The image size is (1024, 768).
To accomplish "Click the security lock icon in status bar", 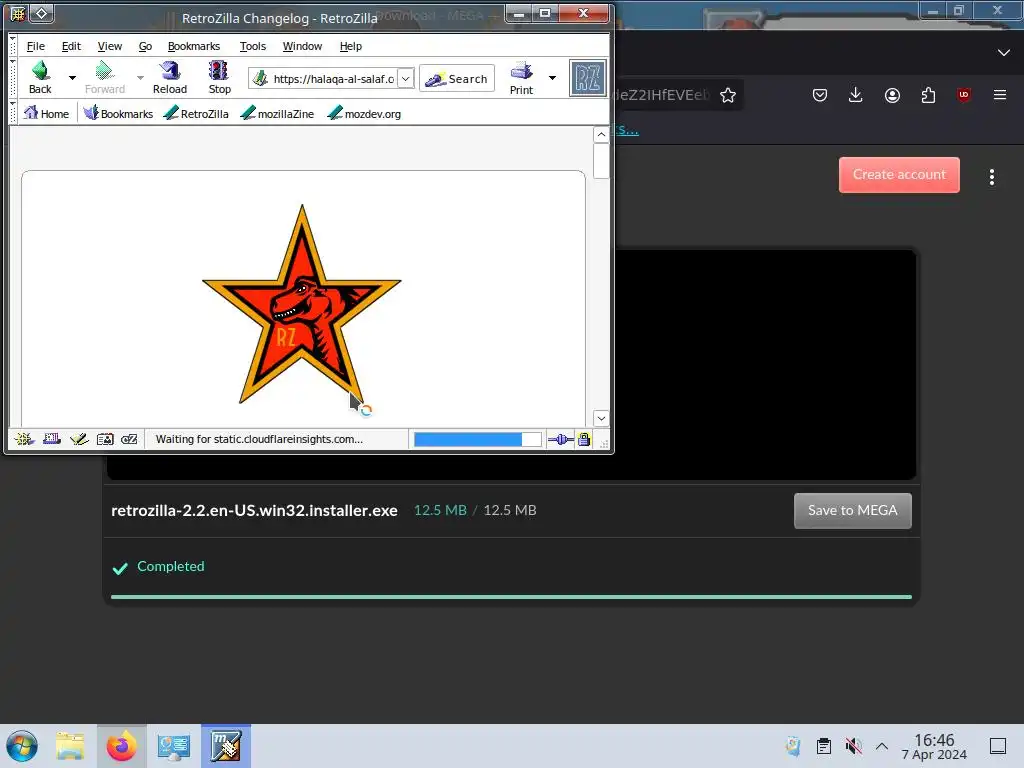I will click(584, 440).
